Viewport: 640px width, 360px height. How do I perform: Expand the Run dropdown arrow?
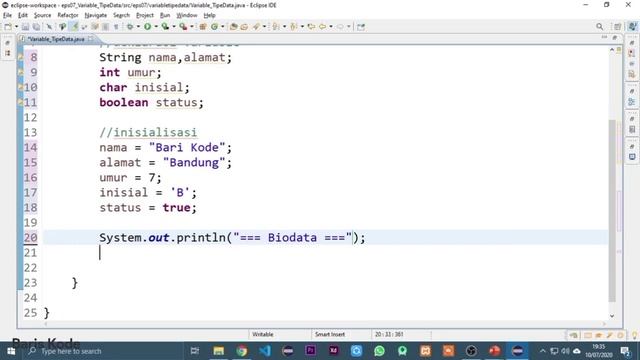(156, 27)
